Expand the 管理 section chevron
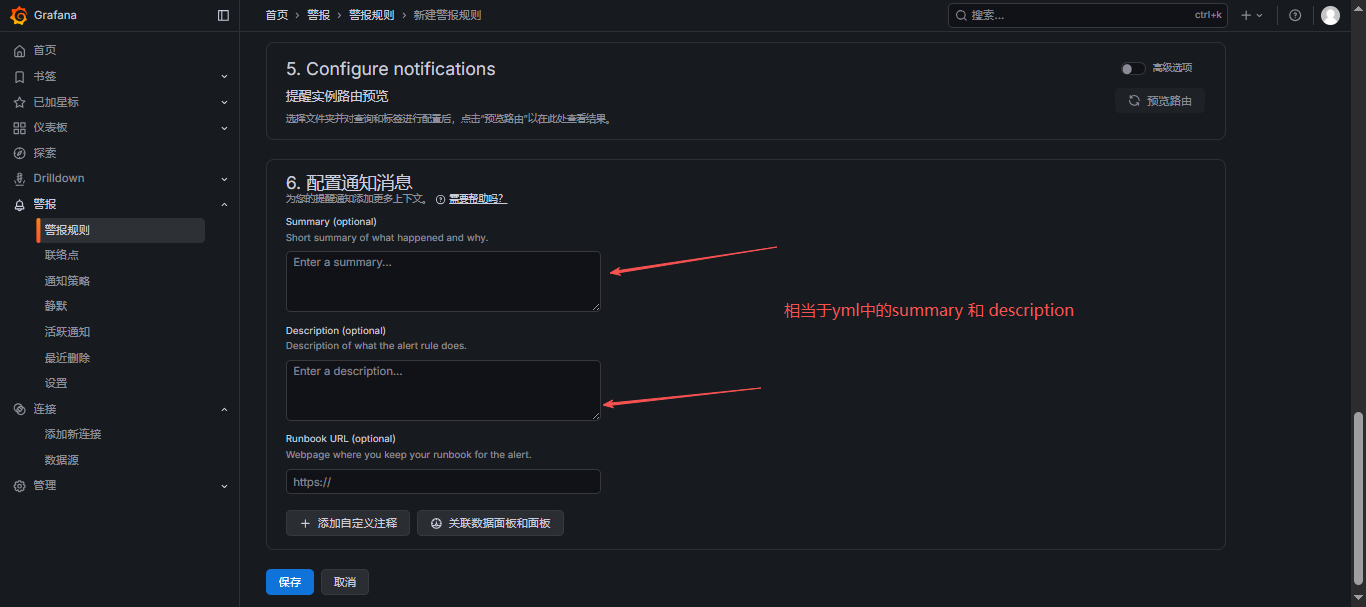Viewport: 1366px width, 607px height. (x=224, y=485)
